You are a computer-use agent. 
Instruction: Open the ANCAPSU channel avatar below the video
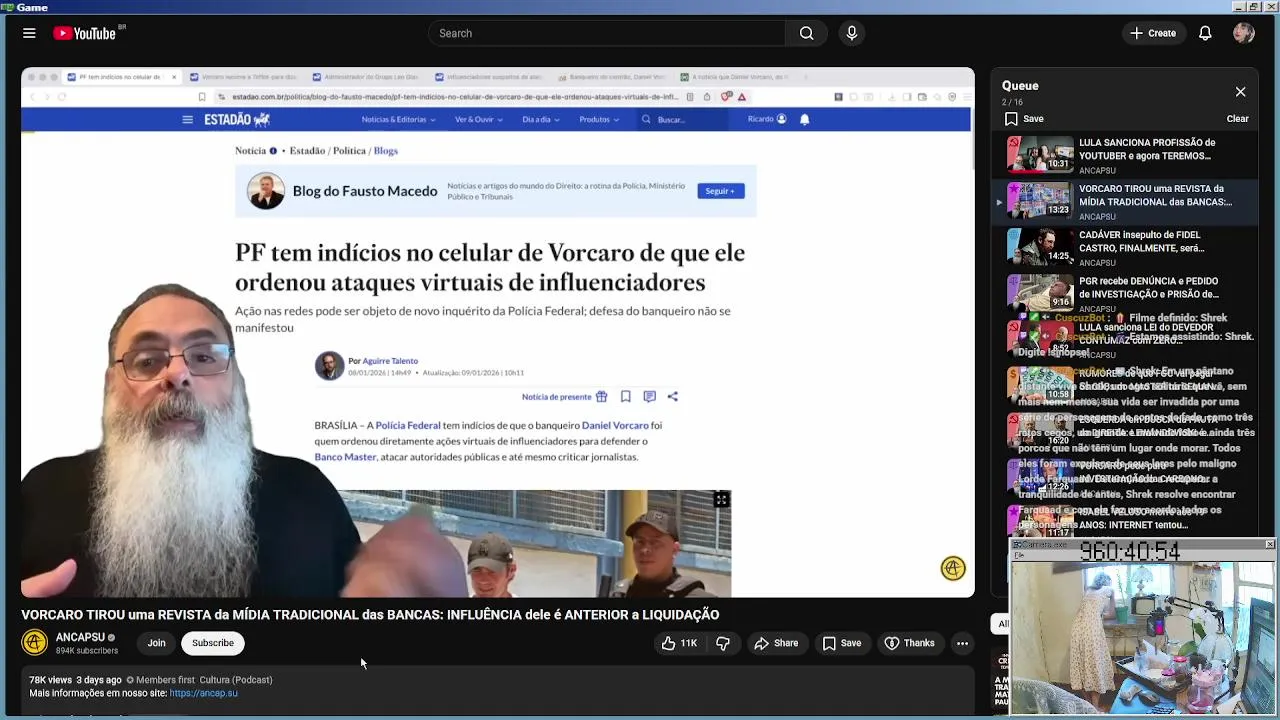(x=35, y=642)
